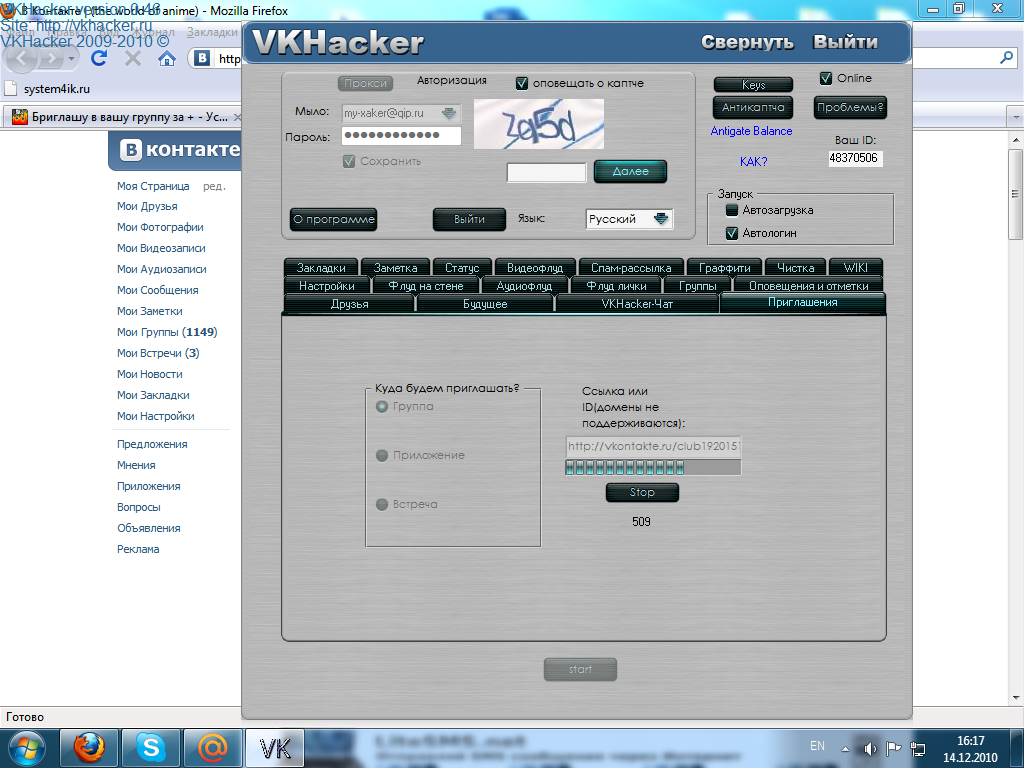Viewport: 1024px width, 768px height.
Task: Click the О программе button
Action: click(x=334, y=219)
